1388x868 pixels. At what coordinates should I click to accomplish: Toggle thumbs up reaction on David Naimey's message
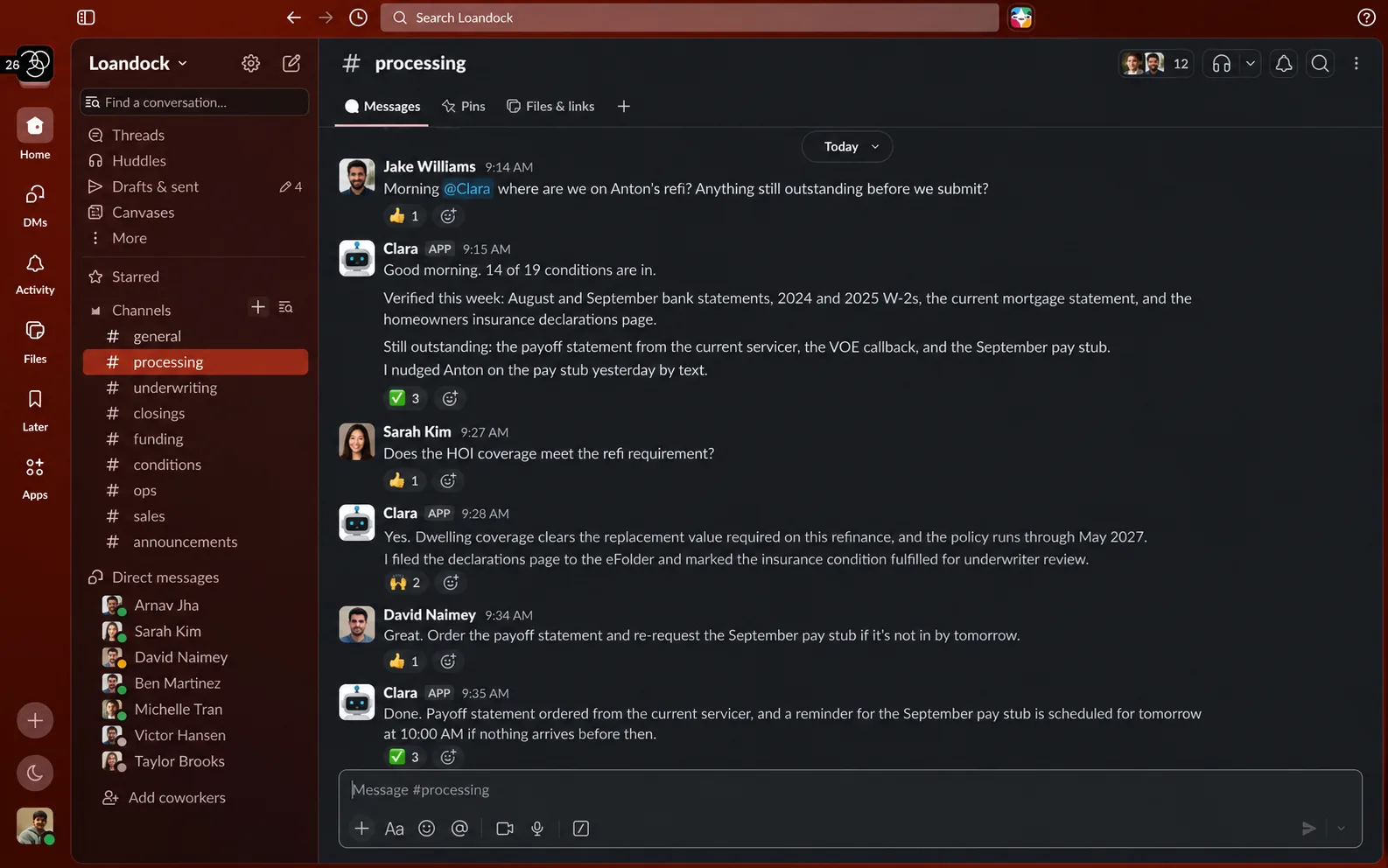click(x=404, y=661)
